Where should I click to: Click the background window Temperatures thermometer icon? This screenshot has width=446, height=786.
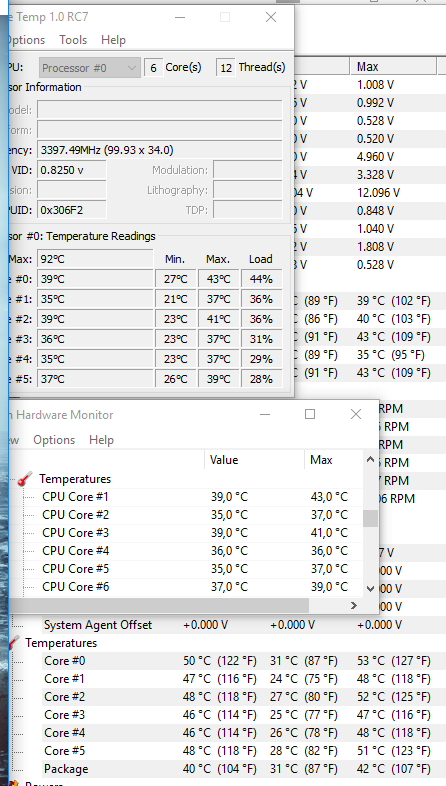point(15,643)
